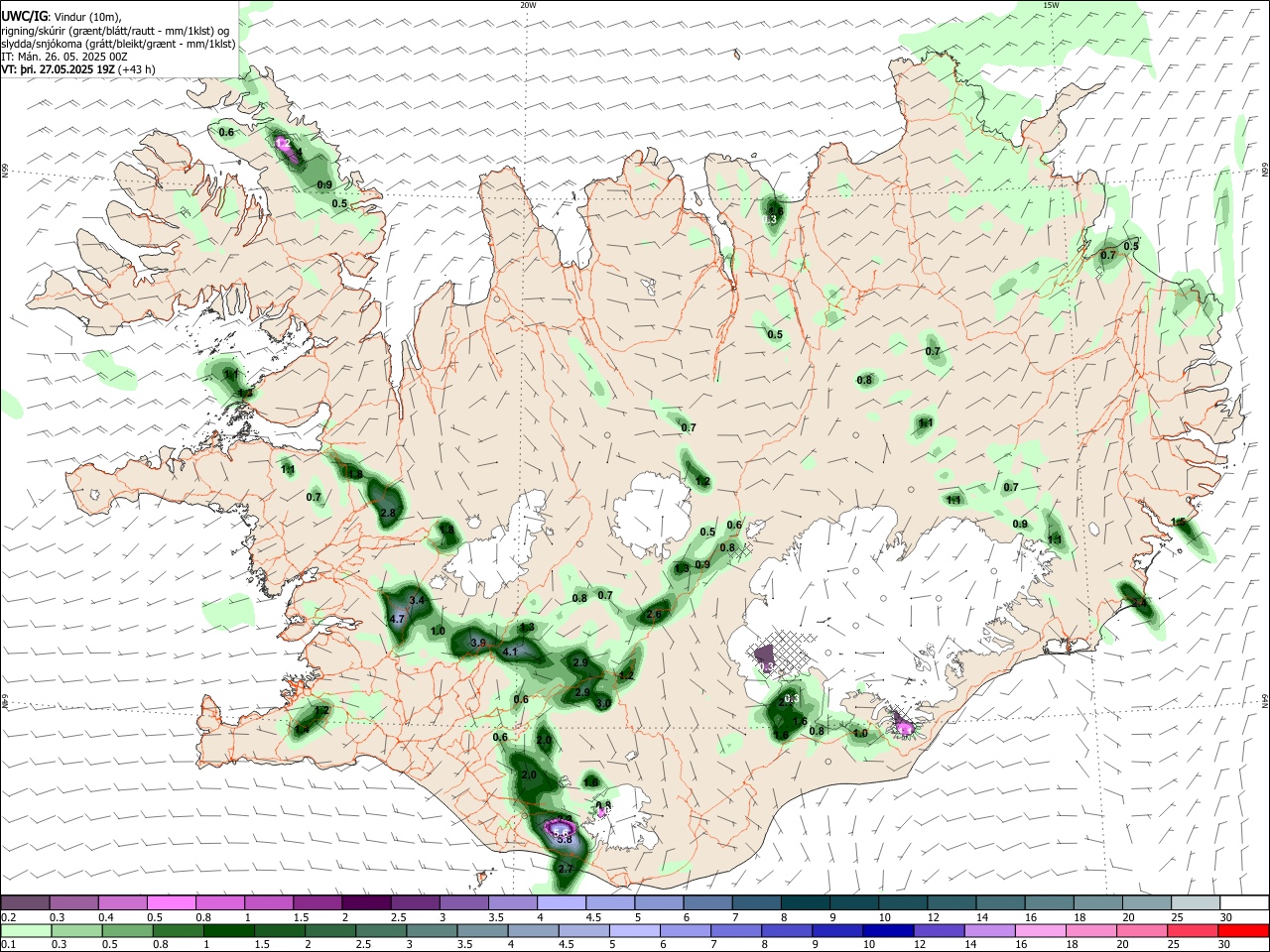The width and height of the screenshot is (1270, 952).
Task: Click the bright magenta 0.5 swatch, upper scale
Action: coord(171,902)
